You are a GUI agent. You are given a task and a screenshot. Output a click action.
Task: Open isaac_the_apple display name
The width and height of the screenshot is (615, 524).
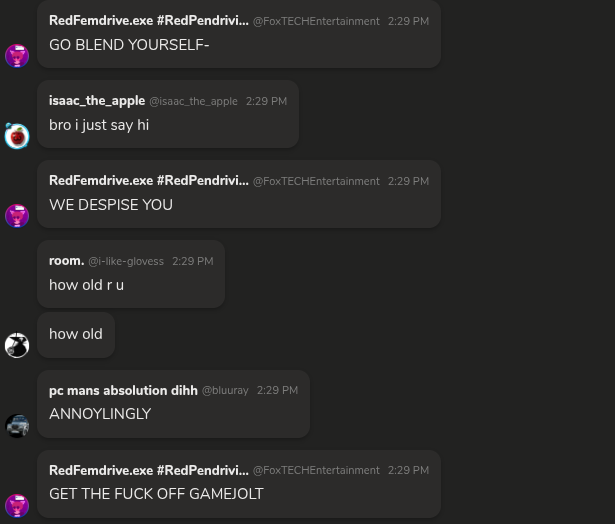(x=97, y=101)
